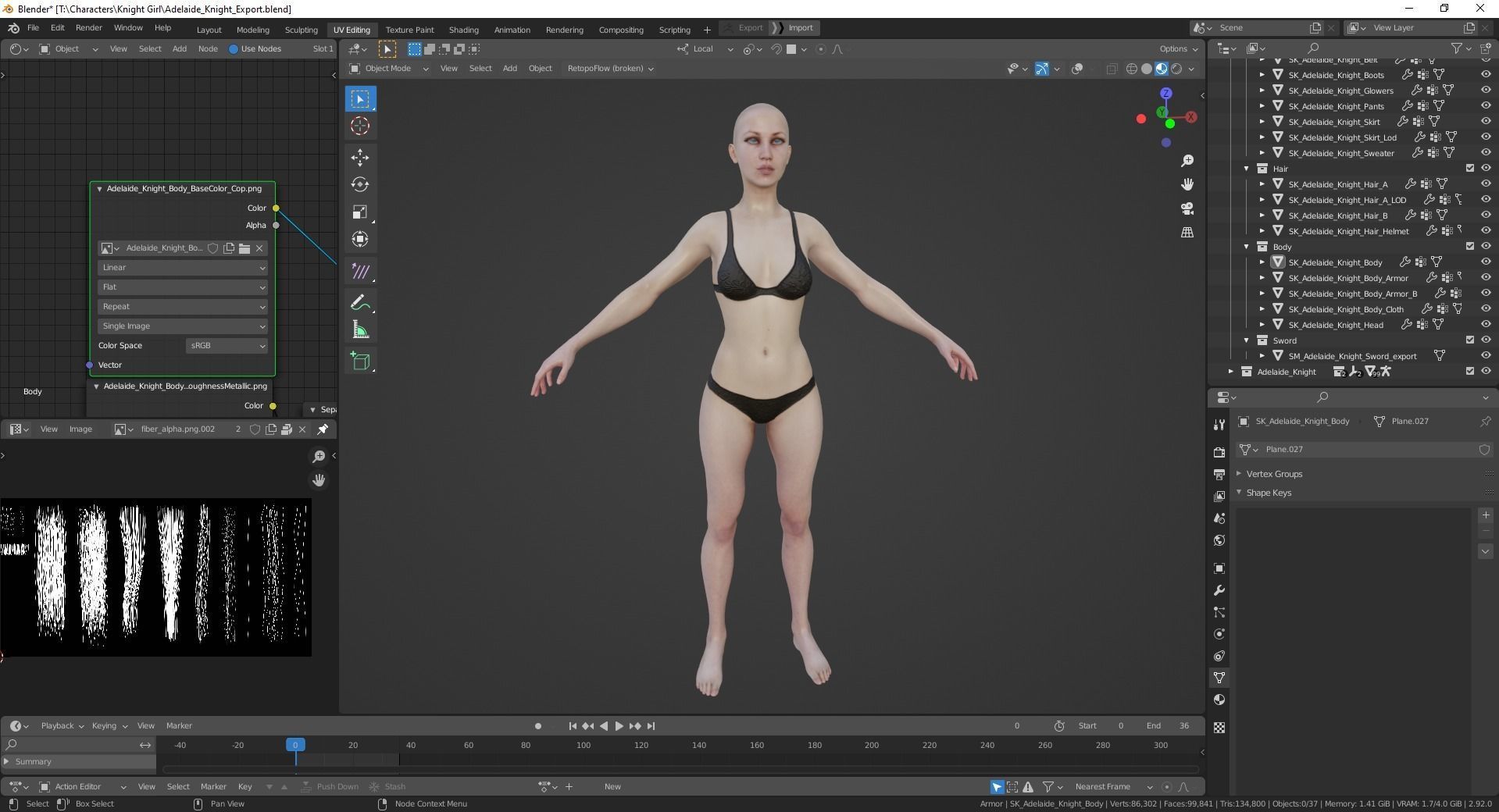Collapse the Hair collection in outliner
The width and height of the screenshot is (1499, 812).
coord(1247,169)
